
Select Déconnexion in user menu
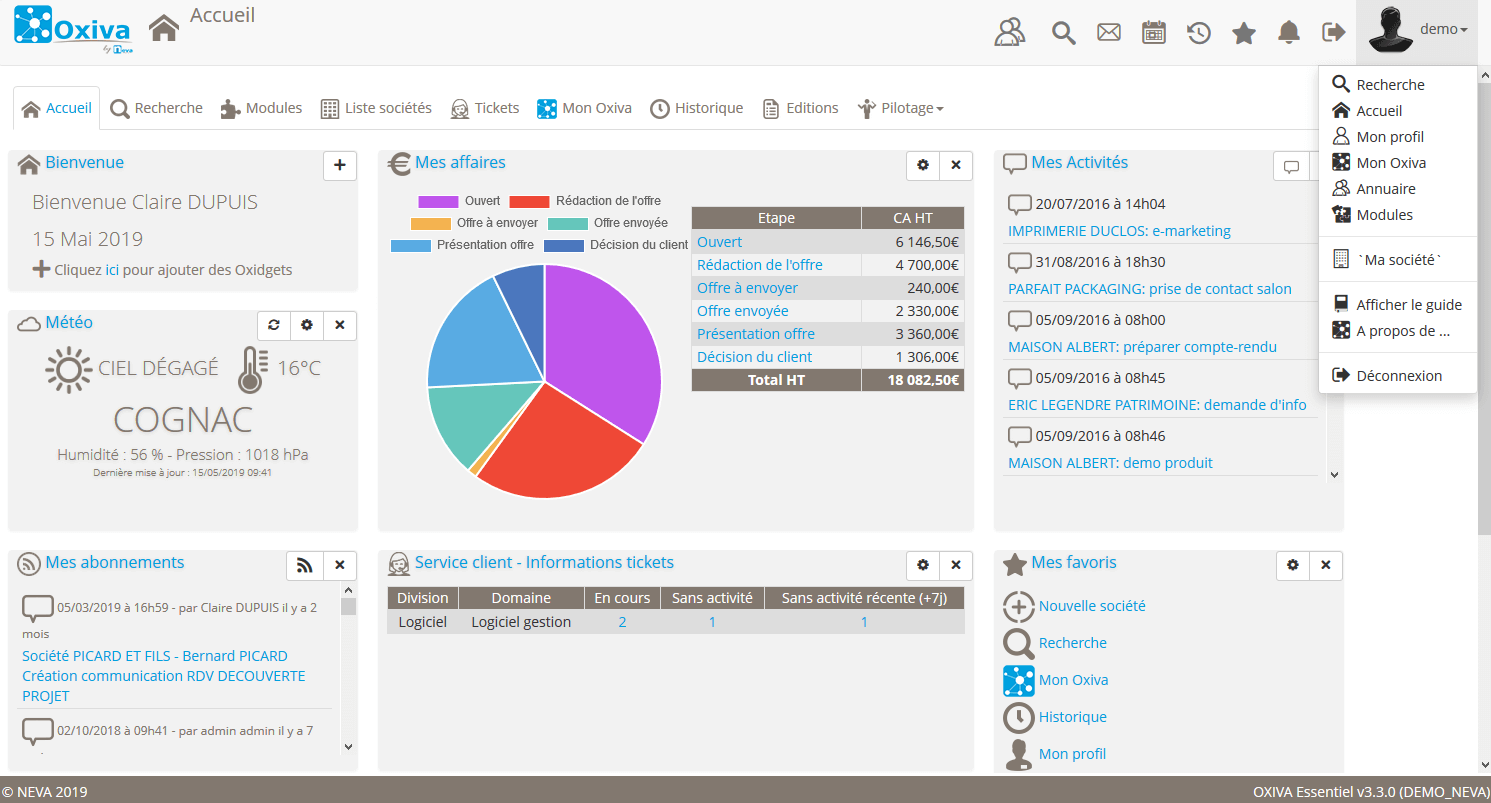[1397, 376]
